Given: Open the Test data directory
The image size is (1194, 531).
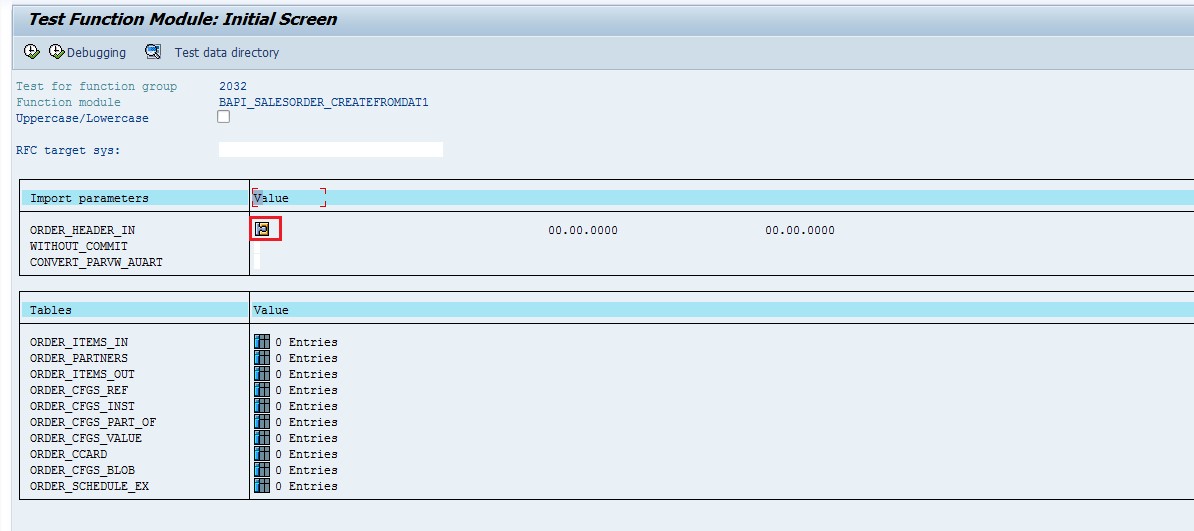Looking at the screenshot, I should click(226, 52).
